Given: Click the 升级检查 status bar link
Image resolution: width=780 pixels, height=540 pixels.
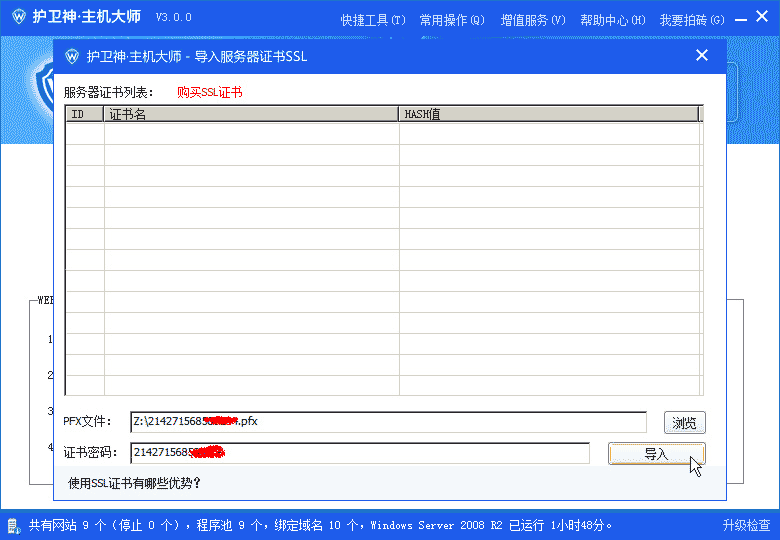Looking at the screenshot, I should click(x=746, y=525).
